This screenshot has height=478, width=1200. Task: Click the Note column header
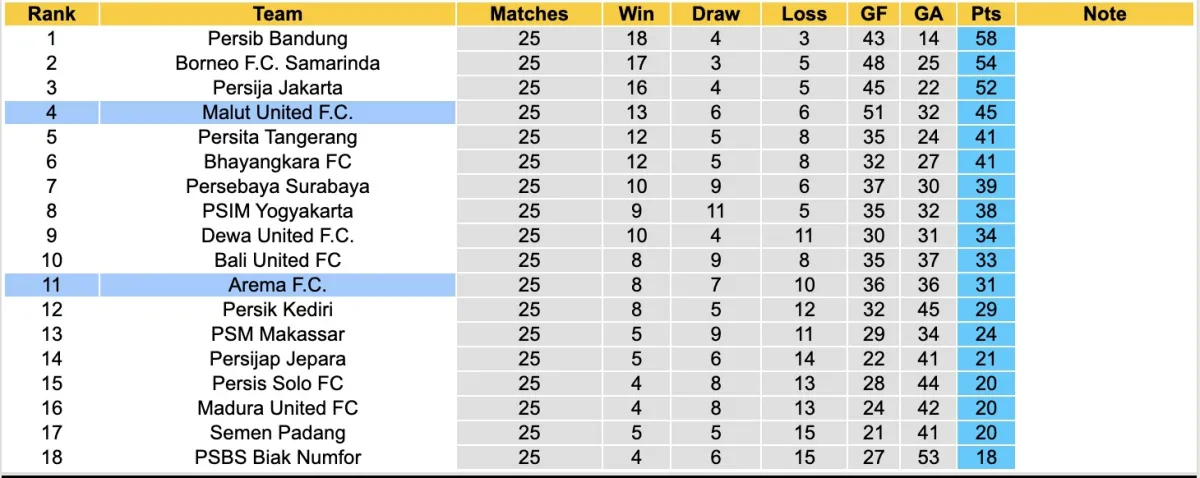click(1104, 14)
